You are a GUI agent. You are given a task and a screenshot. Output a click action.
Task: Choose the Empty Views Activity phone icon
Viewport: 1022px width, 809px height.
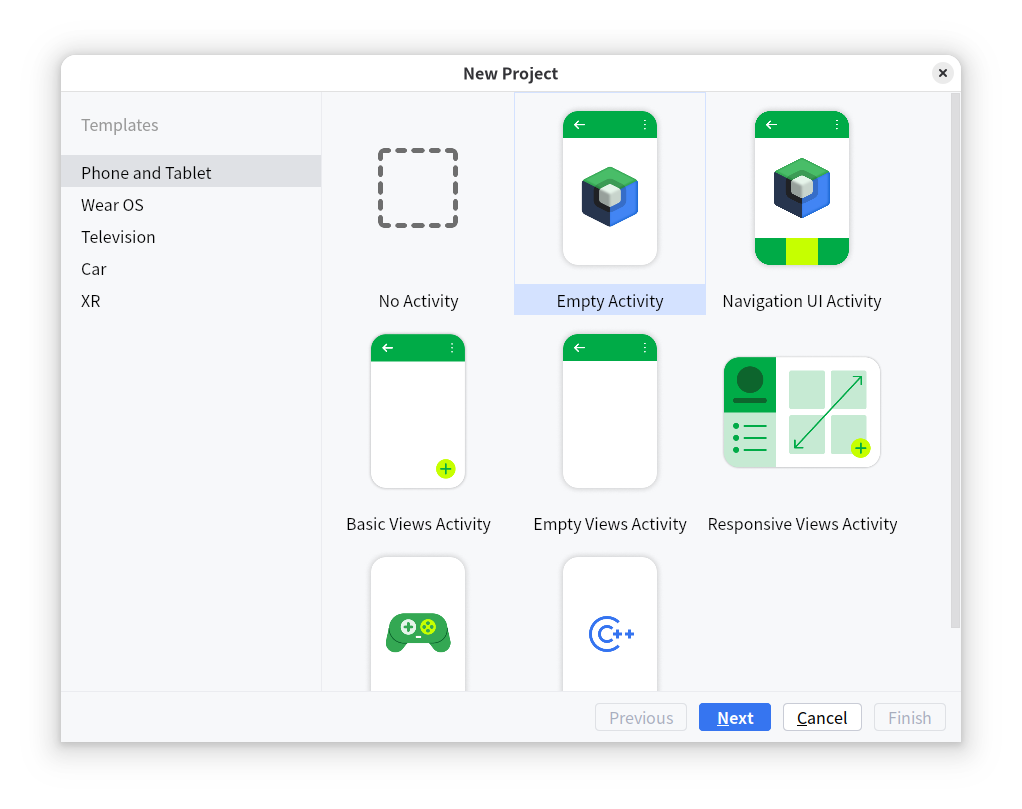pos(610,411)
